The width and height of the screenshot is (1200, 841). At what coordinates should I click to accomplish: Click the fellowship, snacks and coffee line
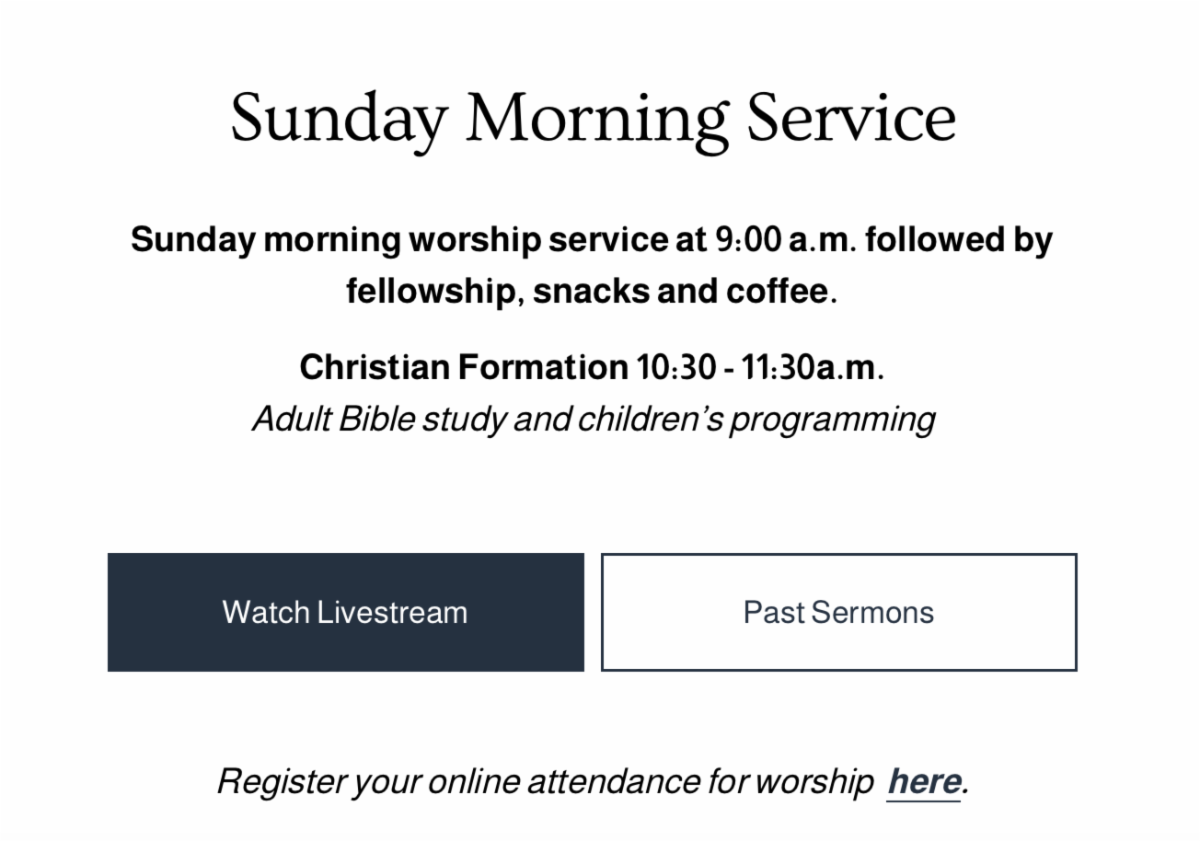[x=591, y=292]
